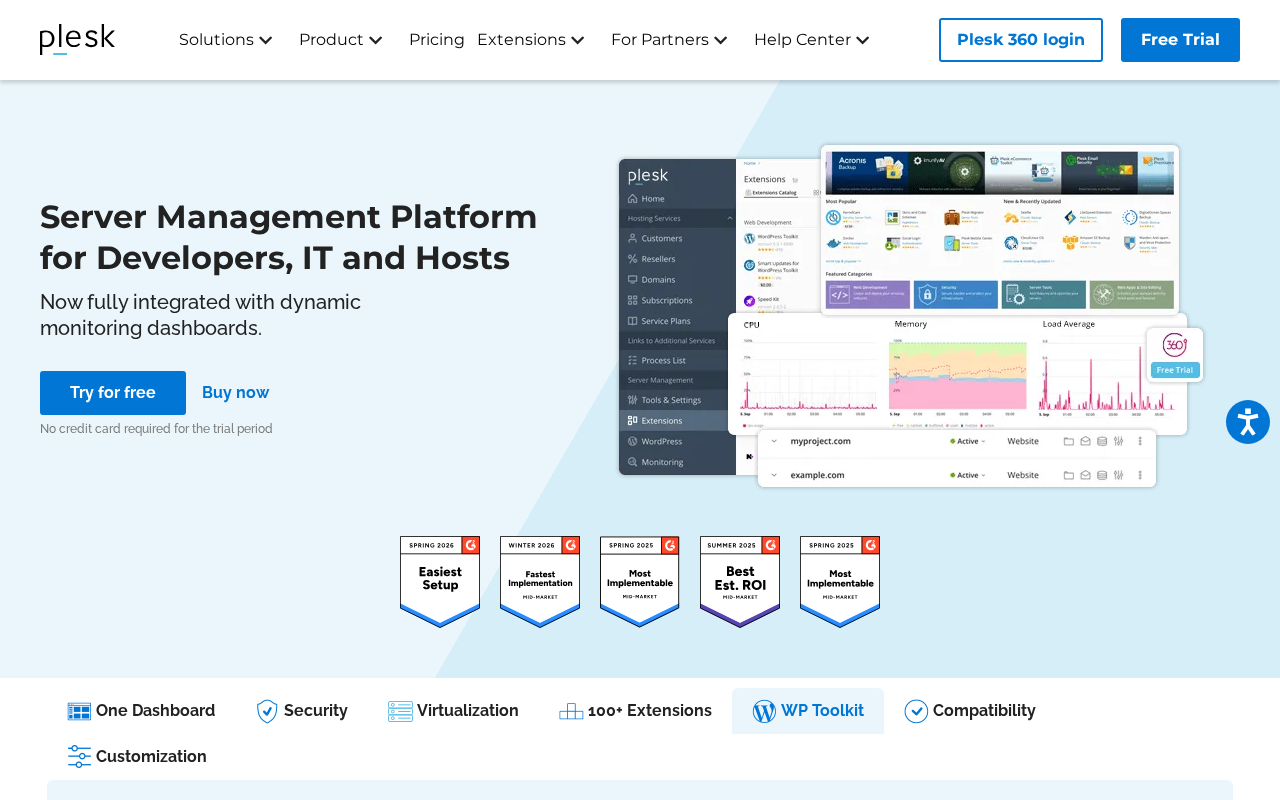Click the Compatibility checkmark icon
Image resolution: width=1280 pixels, height=800 pixels.
pyautogui.click(x=916, y=711)
